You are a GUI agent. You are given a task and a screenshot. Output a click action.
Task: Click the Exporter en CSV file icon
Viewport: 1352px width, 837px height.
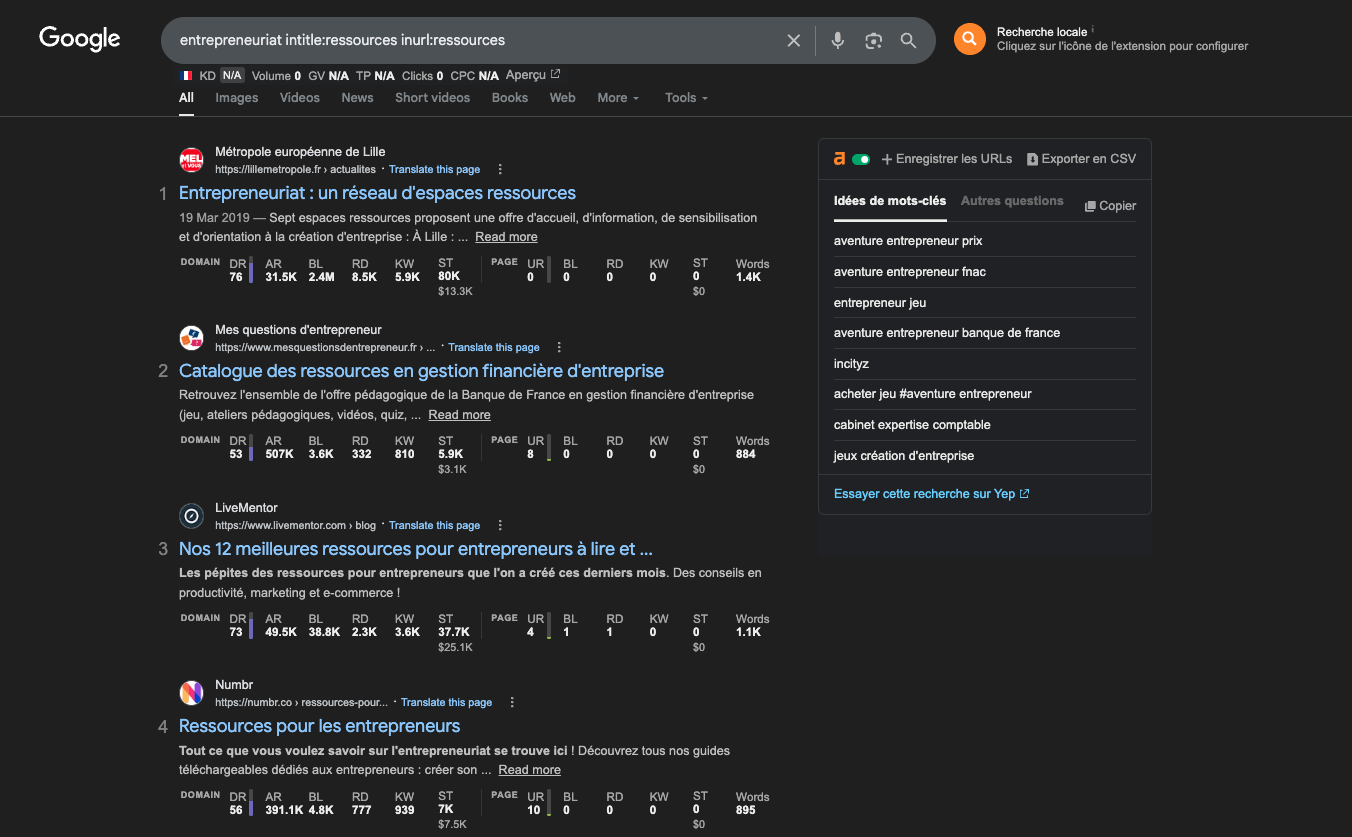[x=1032, y=158]
